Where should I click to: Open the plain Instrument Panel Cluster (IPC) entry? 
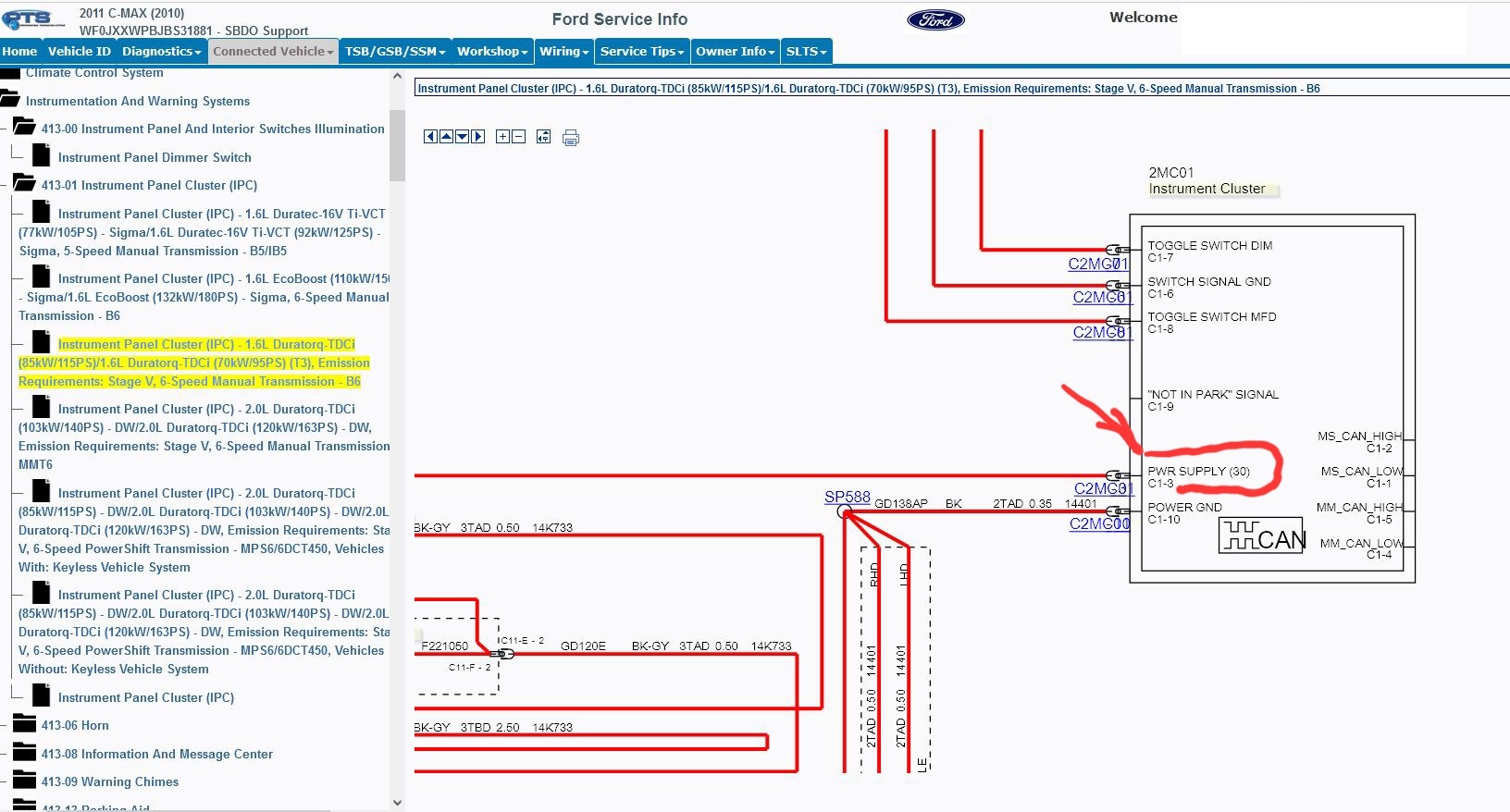pyautogui.click(x=146, y=698)
